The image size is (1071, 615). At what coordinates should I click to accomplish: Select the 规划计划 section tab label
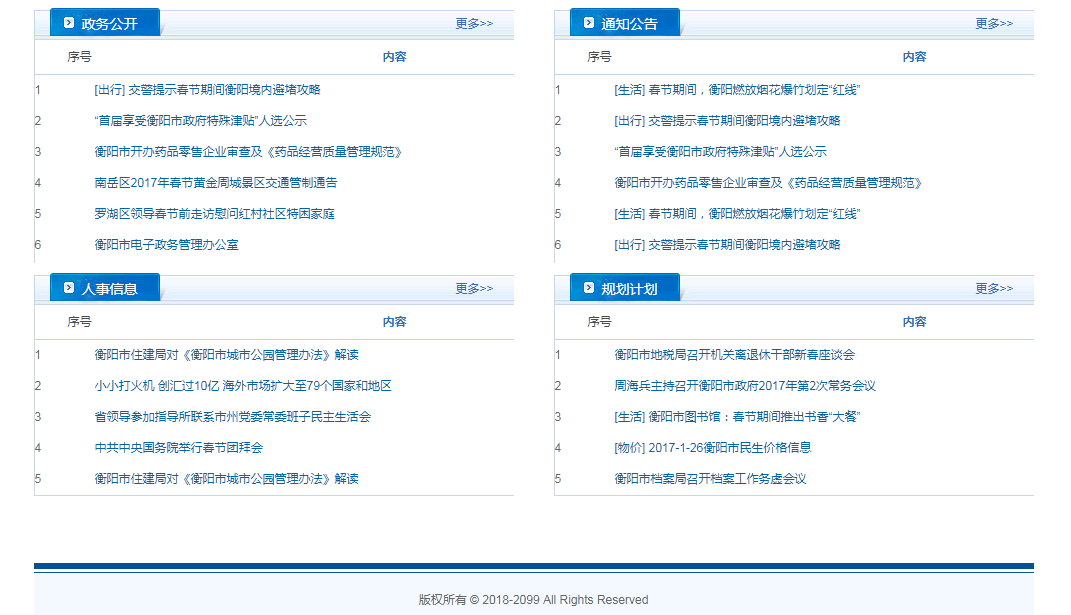point(629,289)
